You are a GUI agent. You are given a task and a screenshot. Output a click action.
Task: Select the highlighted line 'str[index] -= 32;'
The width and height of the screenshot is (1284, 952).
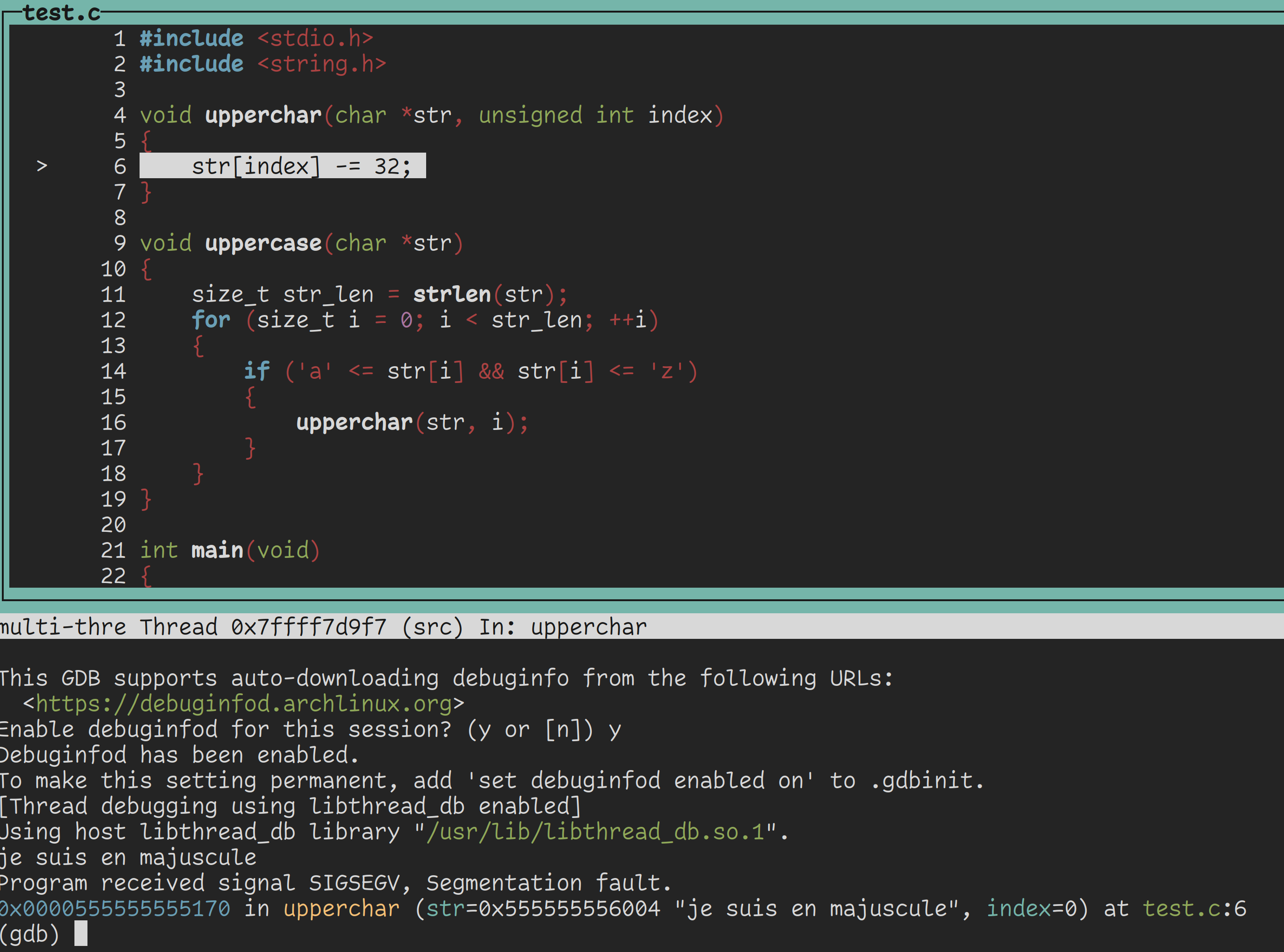pos(282,166)
